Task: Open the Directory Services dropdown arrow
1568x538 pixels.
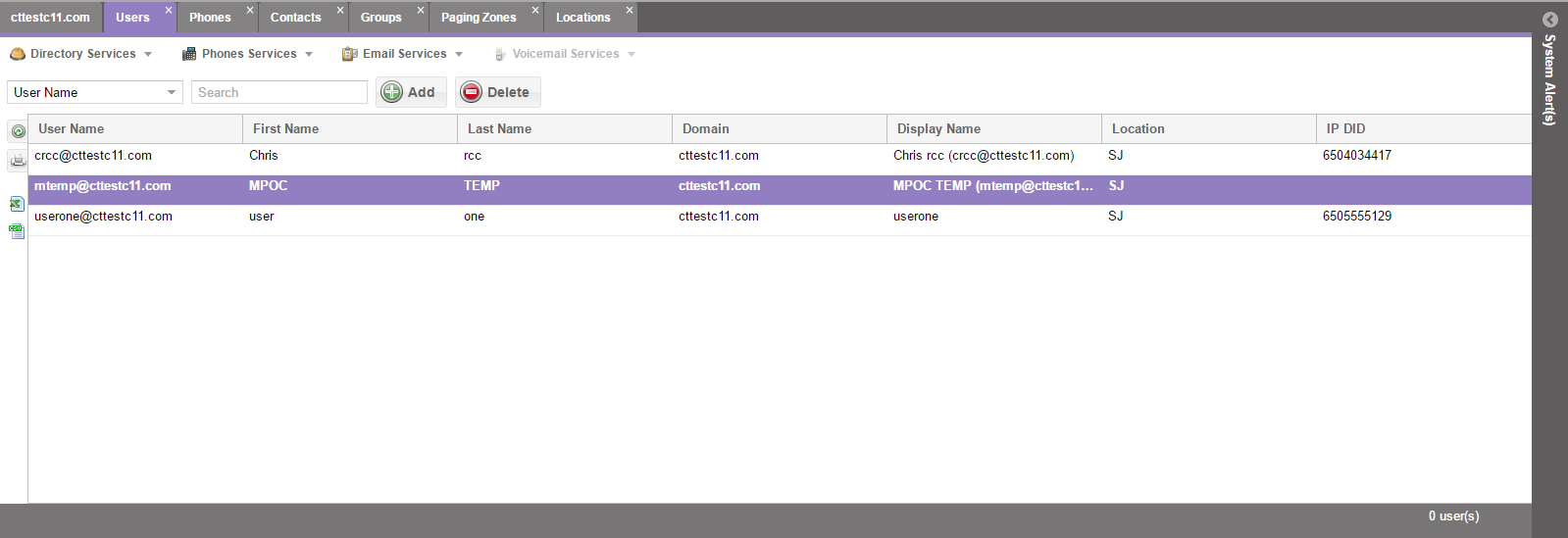Action: click(148, 54)
